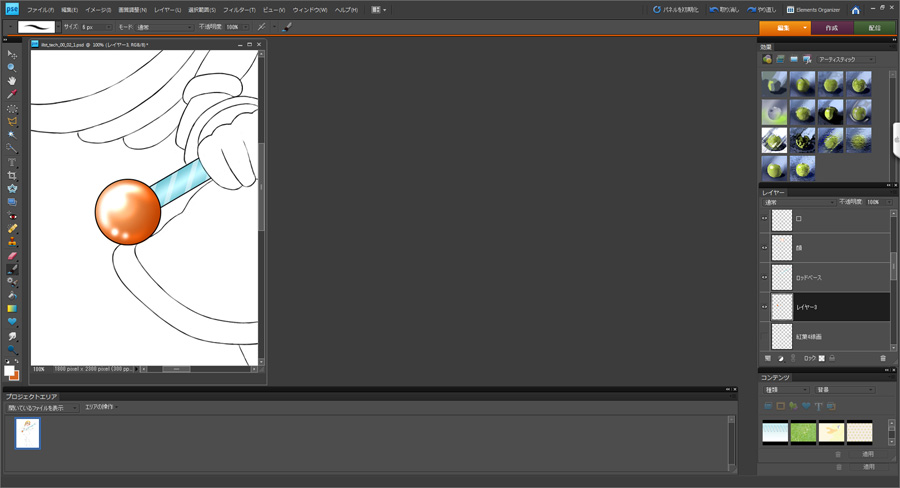
Task: Select the Horizontal Type tool
Action: pos(12,162)
